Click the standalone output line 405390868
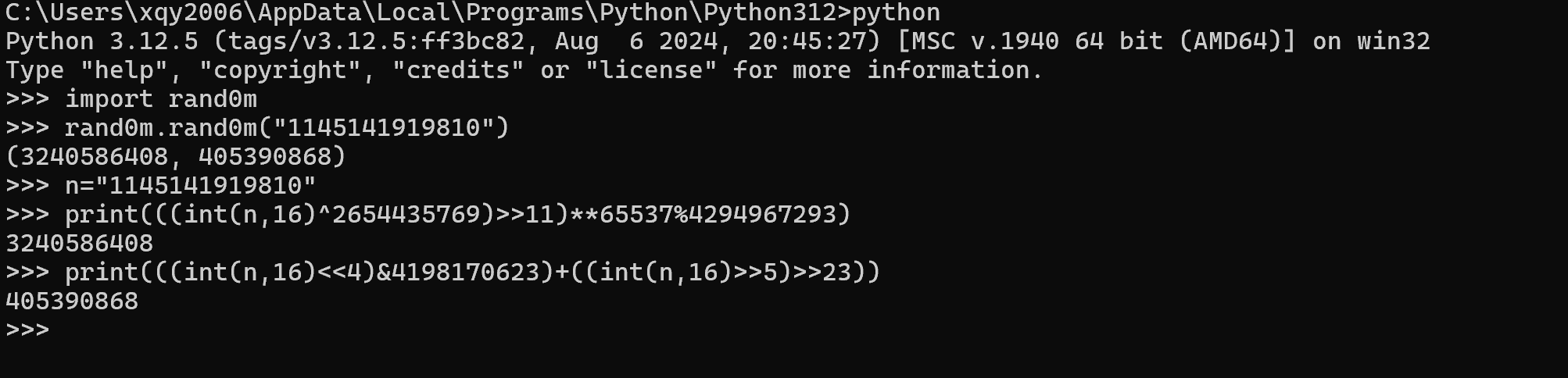This screenshot has width=1568, height=378. (72, 301)
